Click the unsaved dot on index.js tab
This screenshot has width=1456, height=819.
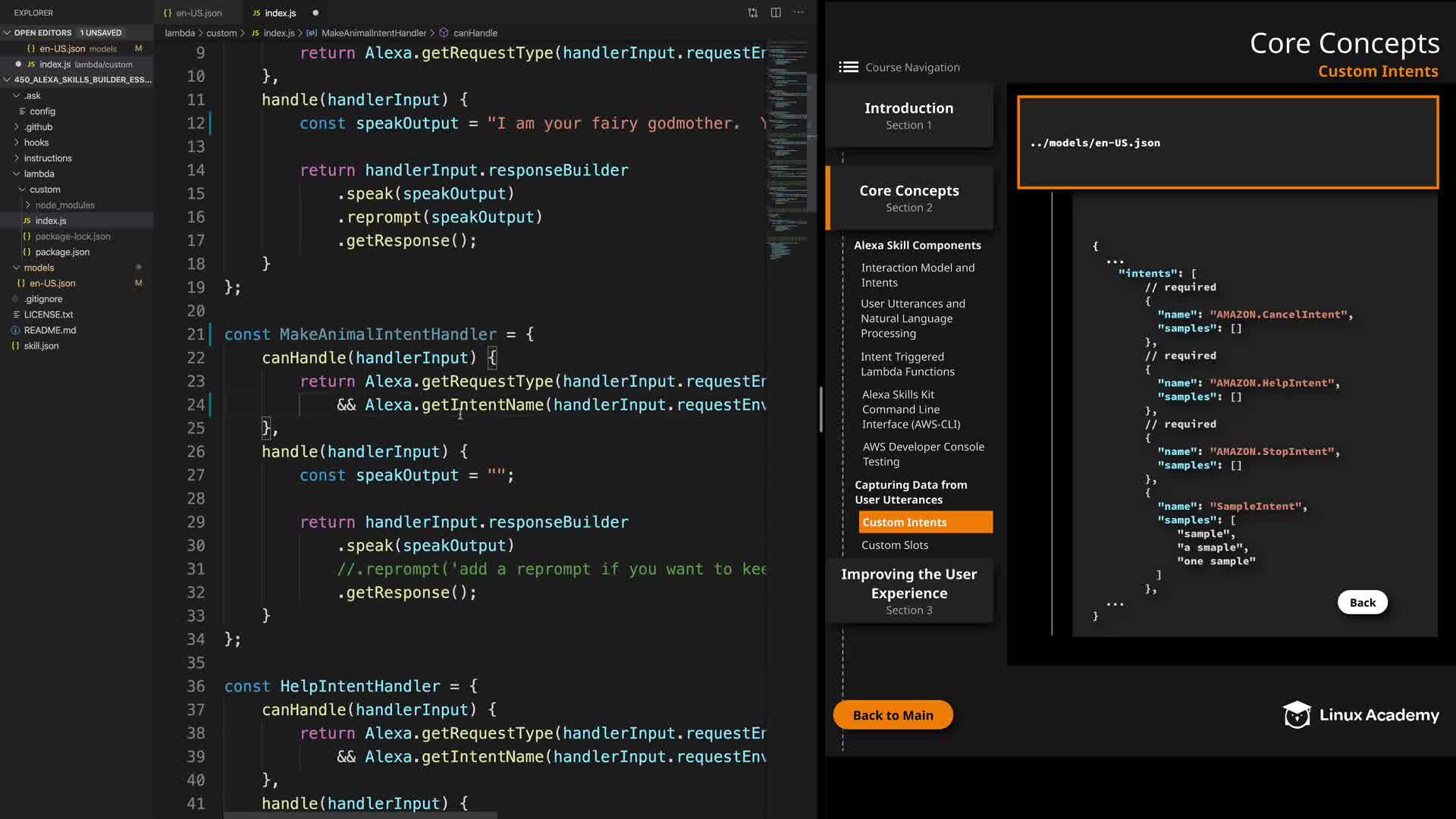point(315,13)
